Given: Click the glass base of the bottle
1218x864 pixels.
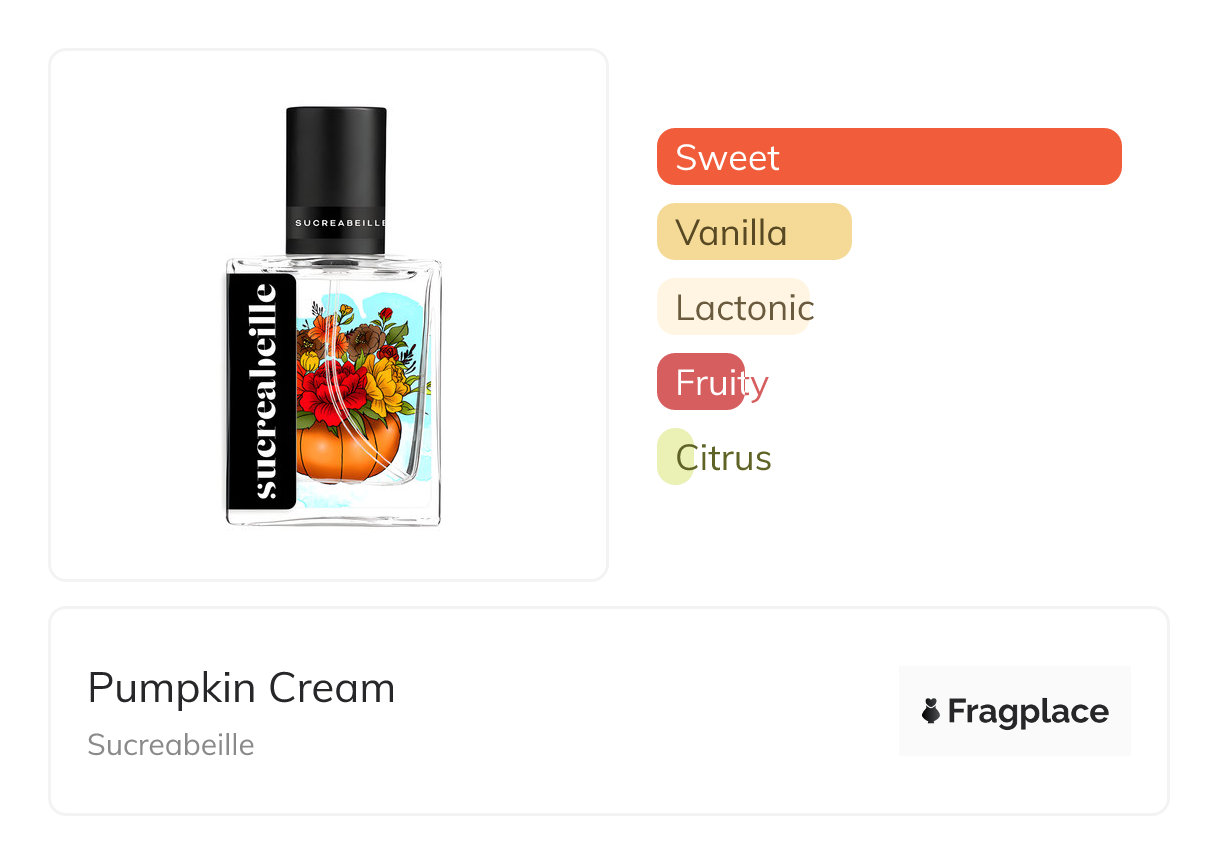Looking at the screenshot, I should point(333,513).
